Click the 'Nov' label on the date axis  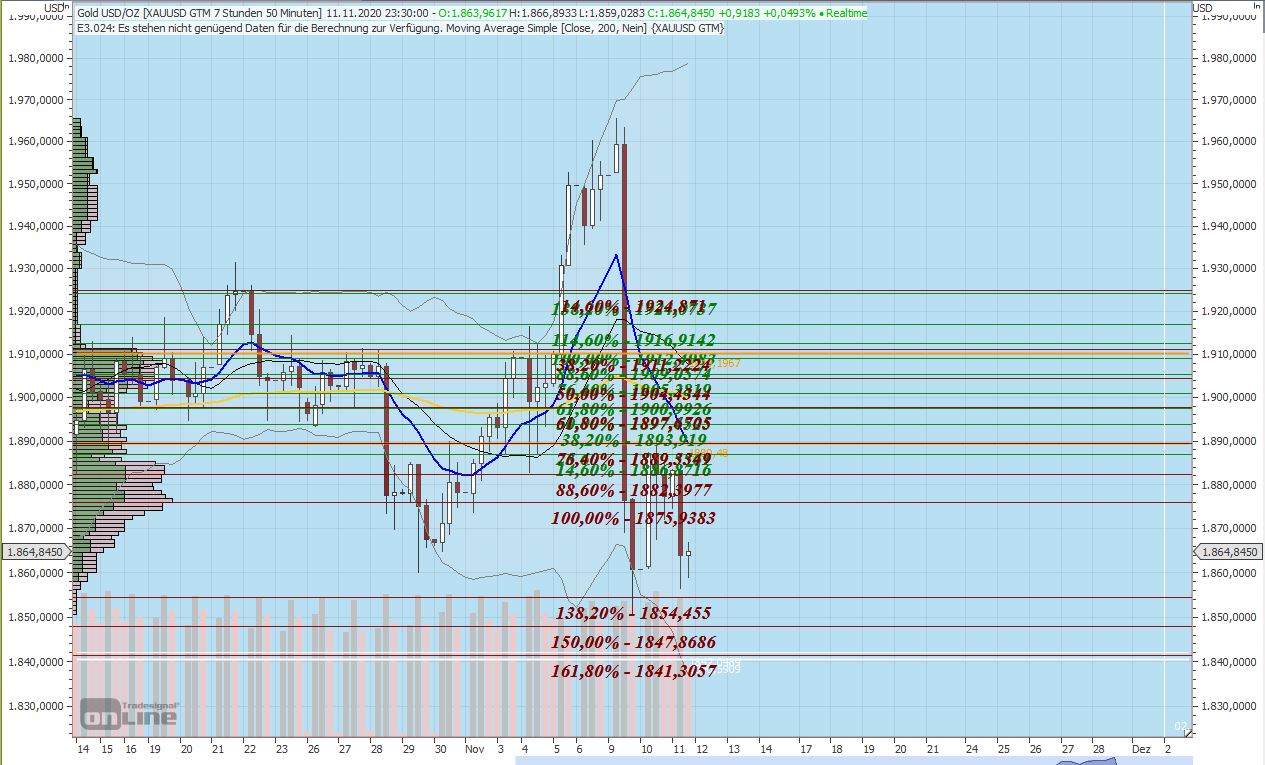point(474,748)
